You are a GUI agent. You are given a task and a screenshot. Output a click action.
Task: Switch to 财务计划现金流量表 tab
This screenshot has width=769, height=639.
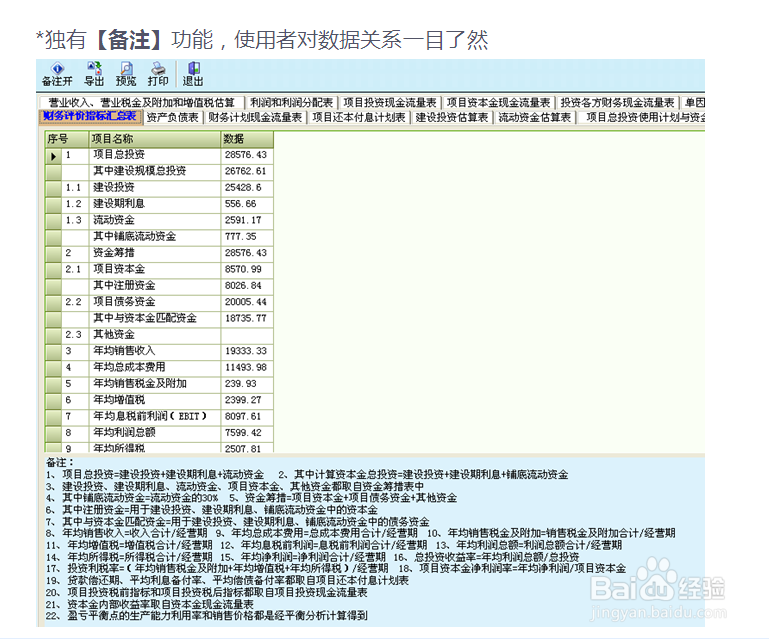(255, 117)
